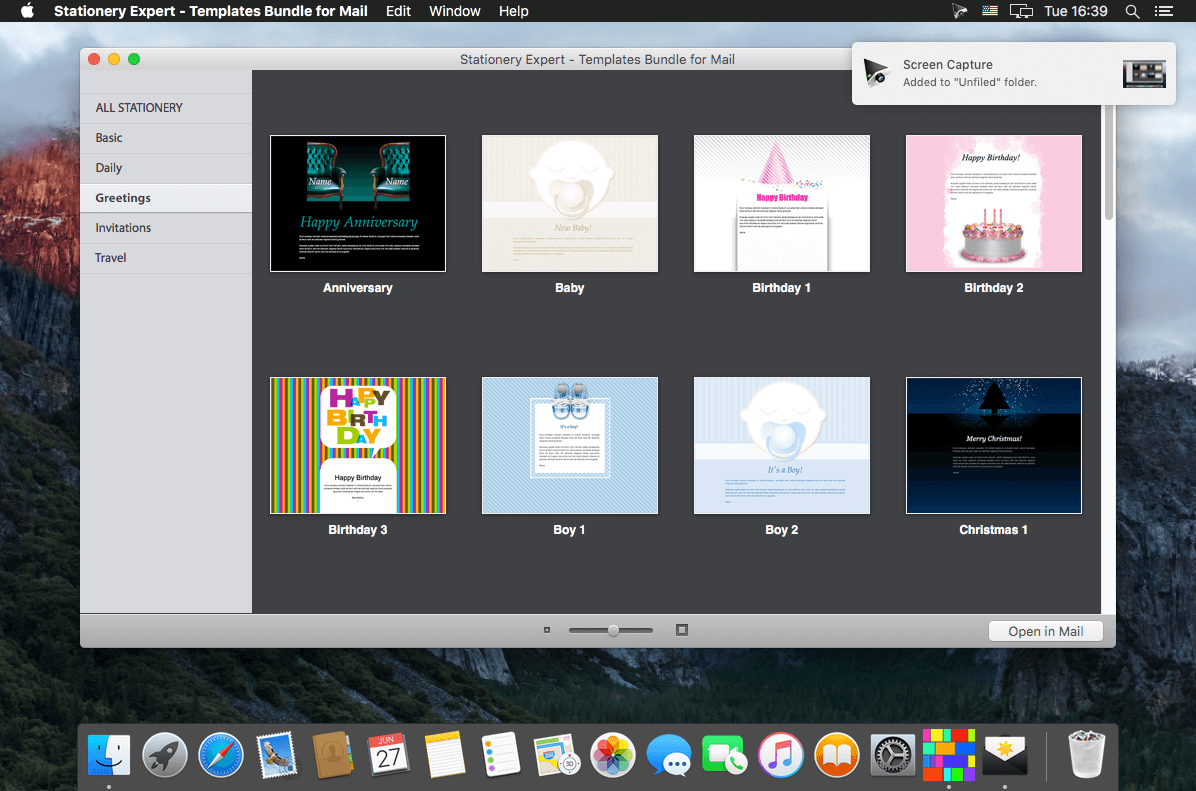Viewport: 1196px width, 791px height.
Task: Open the Trash in the Dock
Action: pyautogui.click(x=1086, y=754)
